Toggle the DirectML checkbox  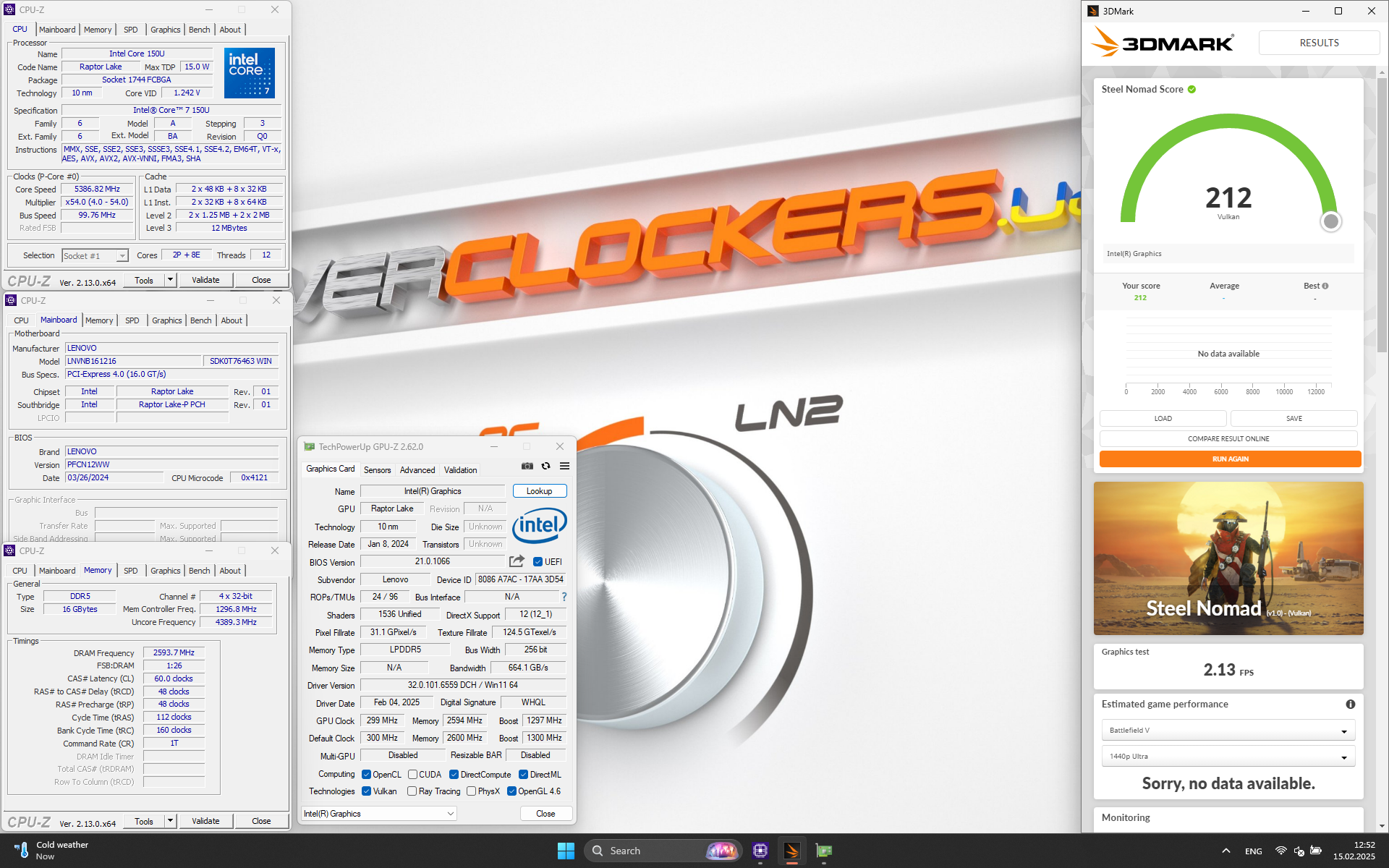[523, 775]
